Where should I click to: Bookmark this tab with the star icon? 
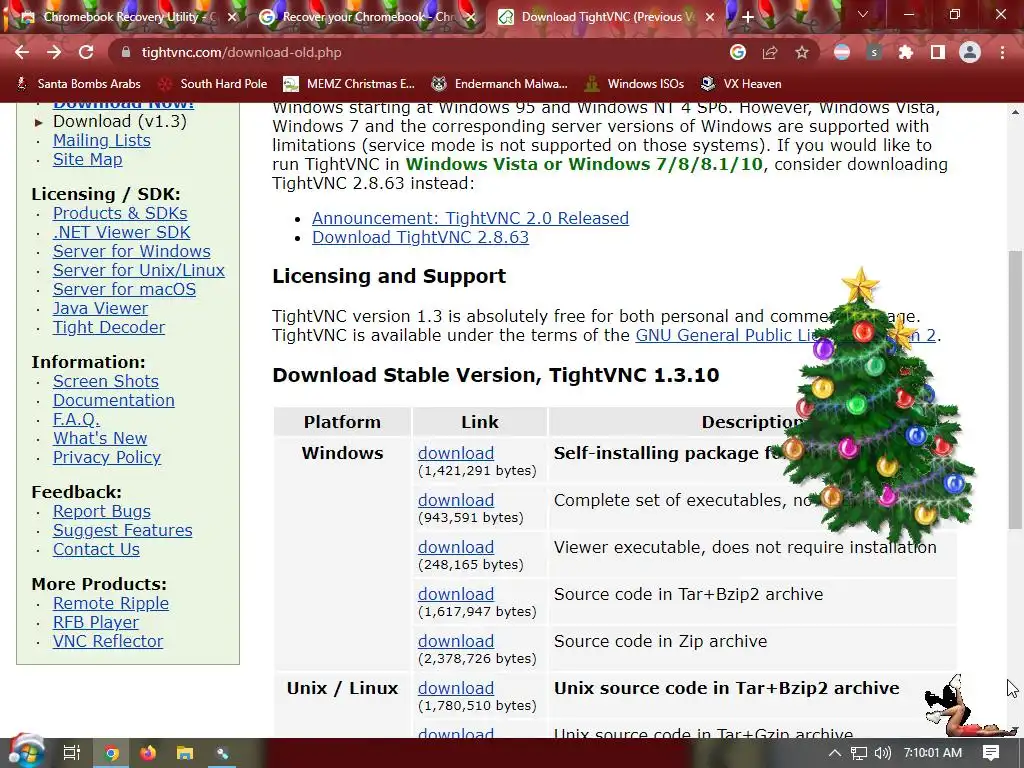click(802, 52)
